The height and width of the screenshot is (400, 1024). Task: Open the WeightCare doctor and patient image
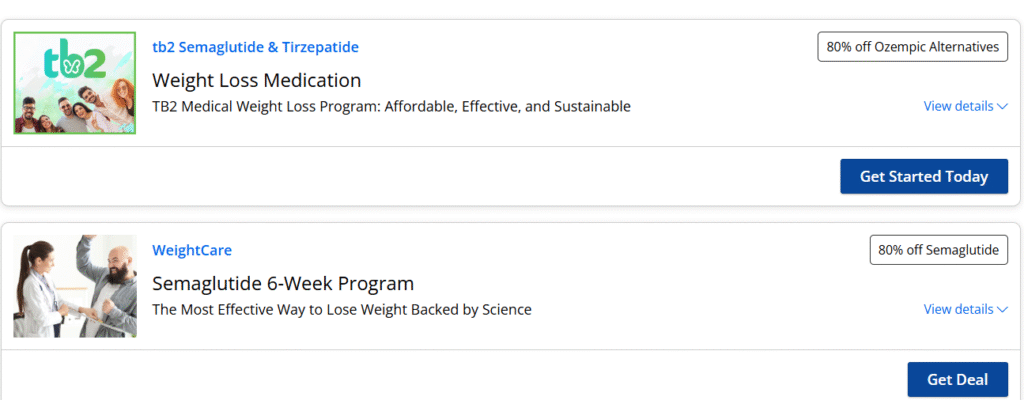75,286
